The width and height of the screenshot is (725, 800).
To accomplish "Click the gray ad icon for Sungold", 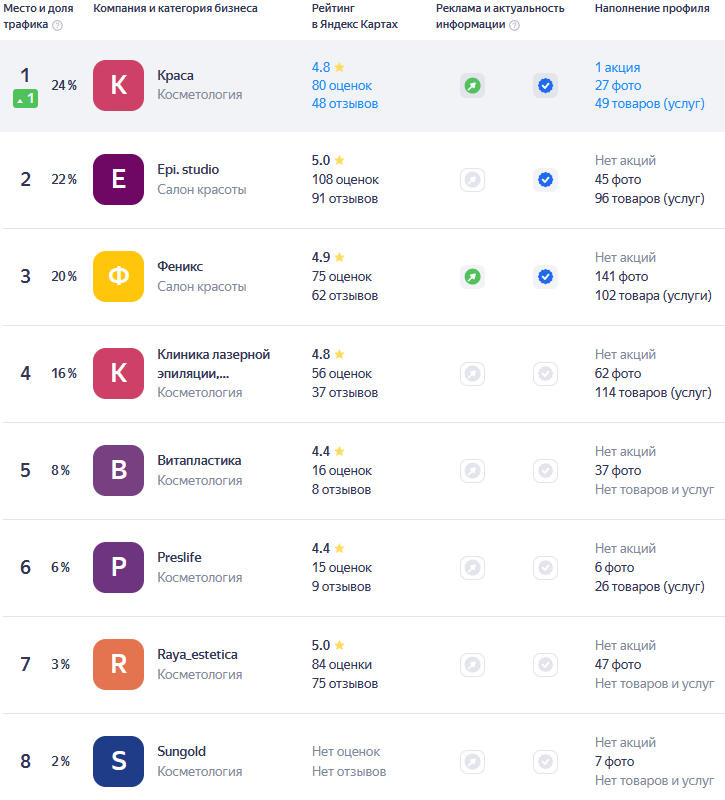I will [472, 762].
